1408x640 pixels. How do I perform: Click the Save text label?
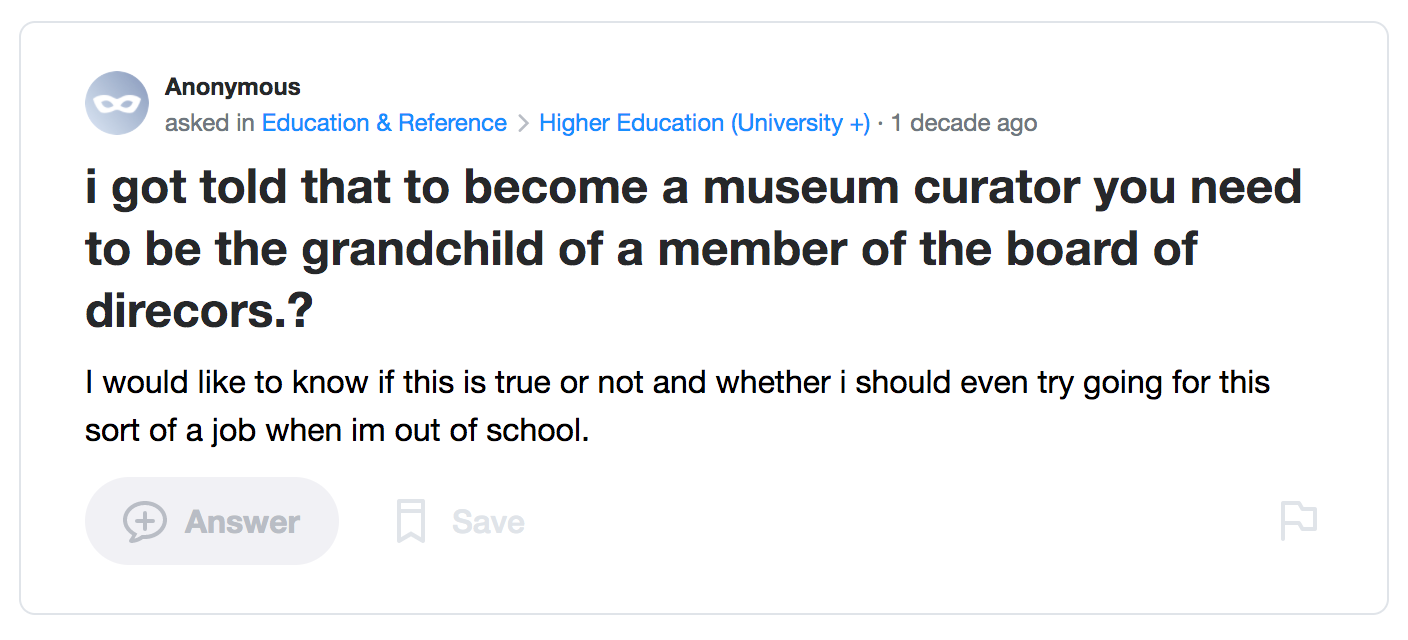click(x=488, y=522)
